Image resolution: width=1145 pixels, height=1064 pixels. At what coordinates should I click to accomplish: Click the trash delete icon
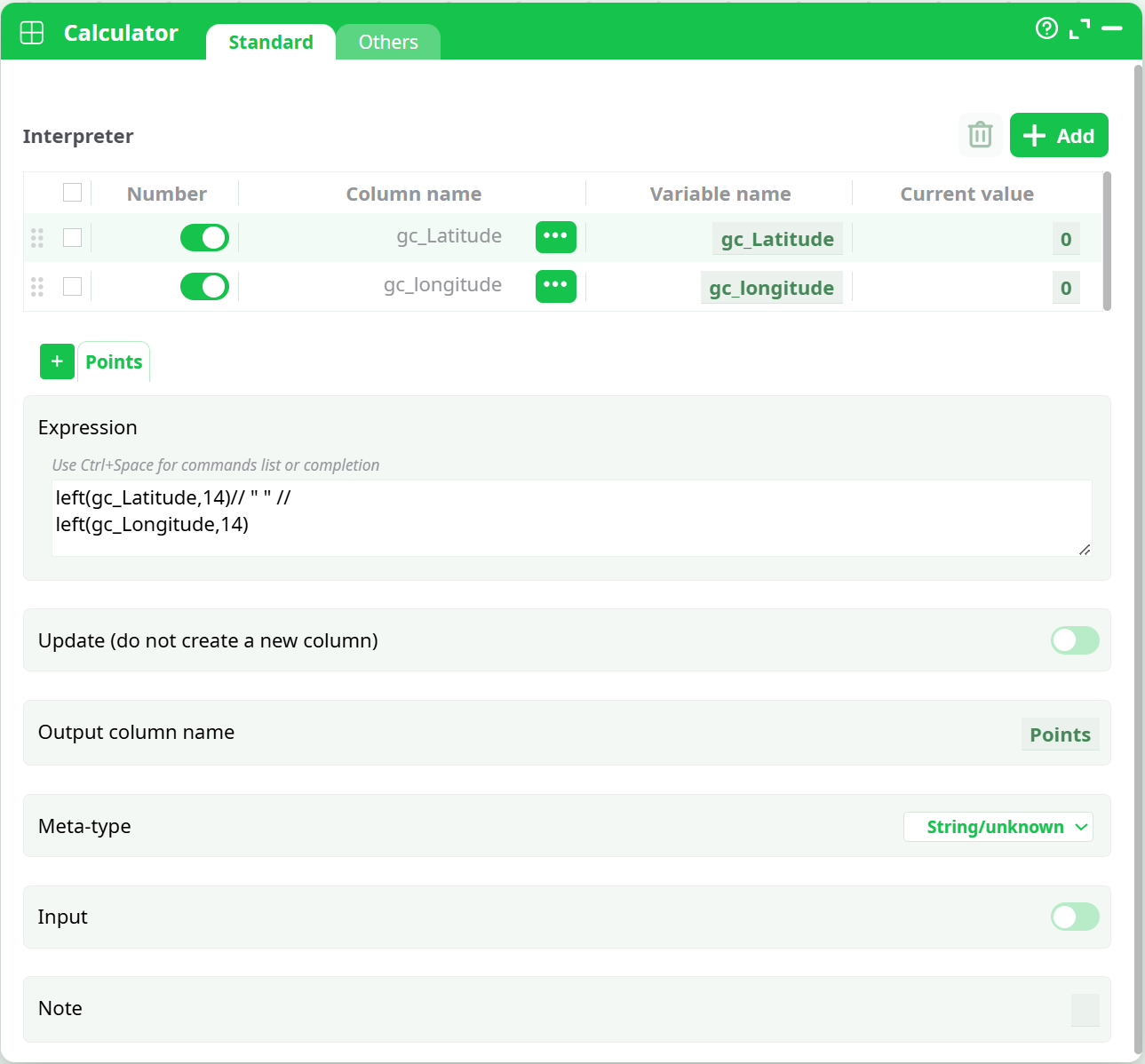[x=980, y=135]
